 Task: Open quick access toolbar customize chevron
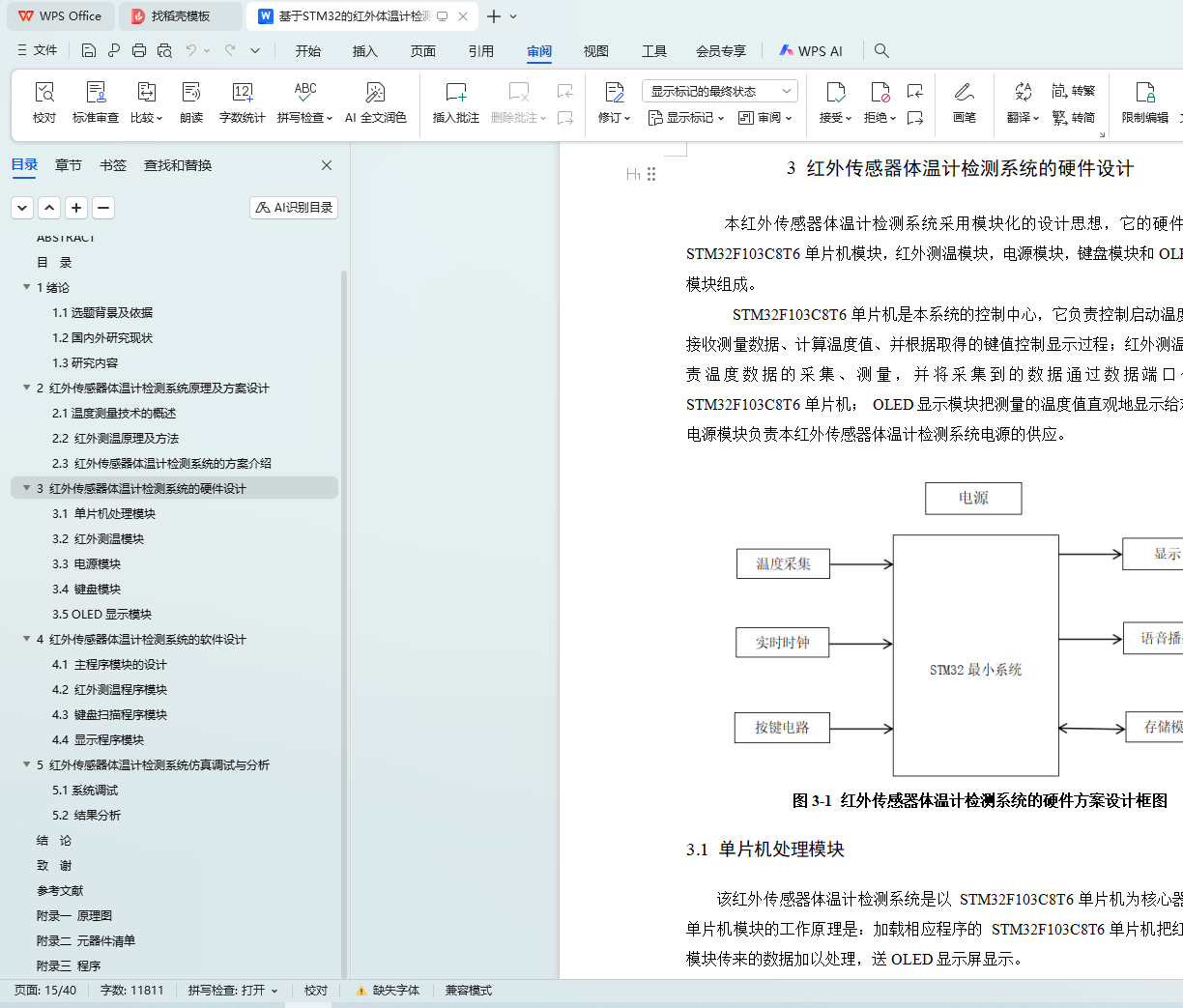pyautogui.click(x=255, y=50)
